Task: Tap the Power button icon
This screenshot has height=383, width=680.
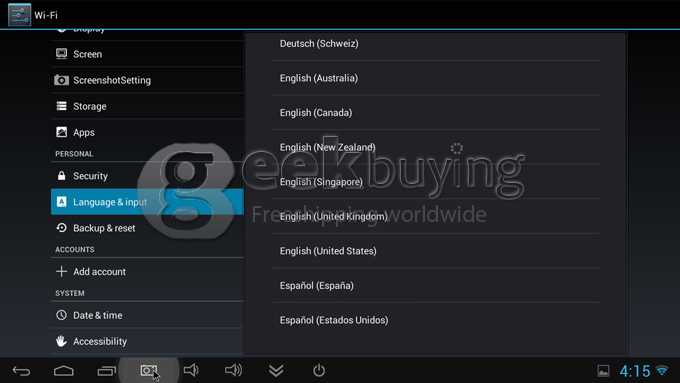Action: click(319, 370)
